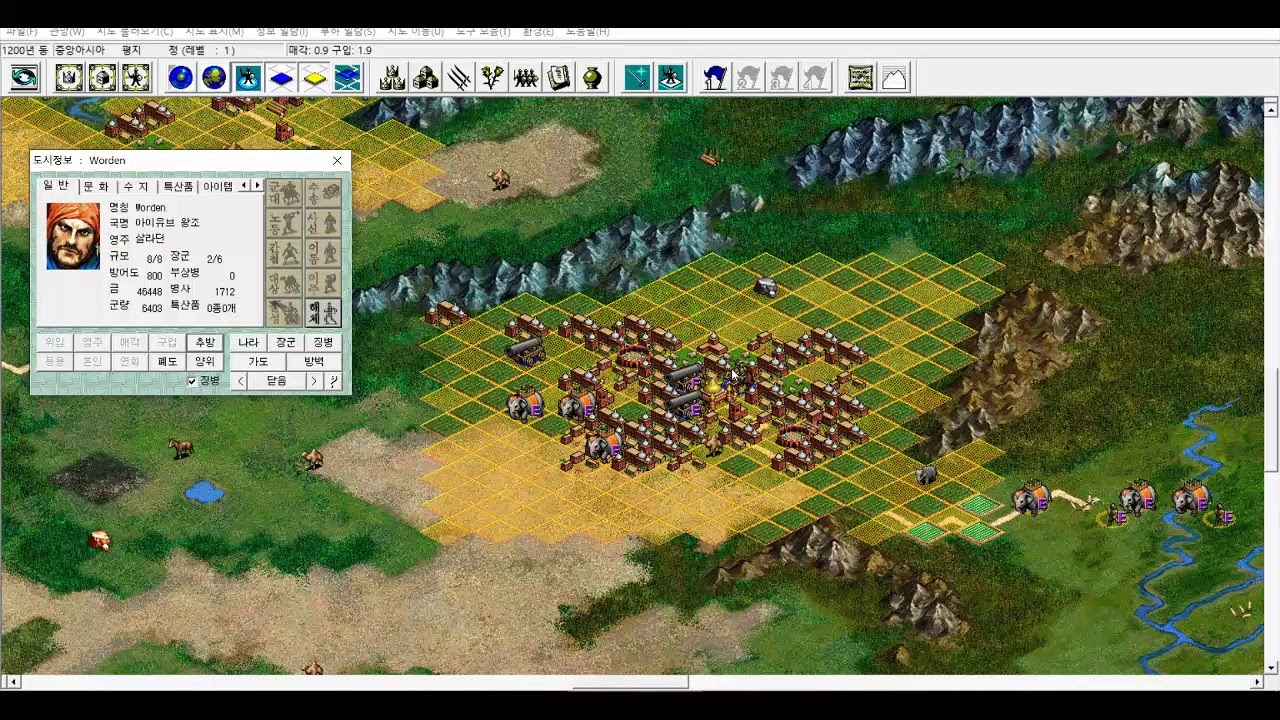Viewport: 1280px width, 720px height.
Task: Toggle the blue diamond tile overlay icon
Action: pos(281,77)
